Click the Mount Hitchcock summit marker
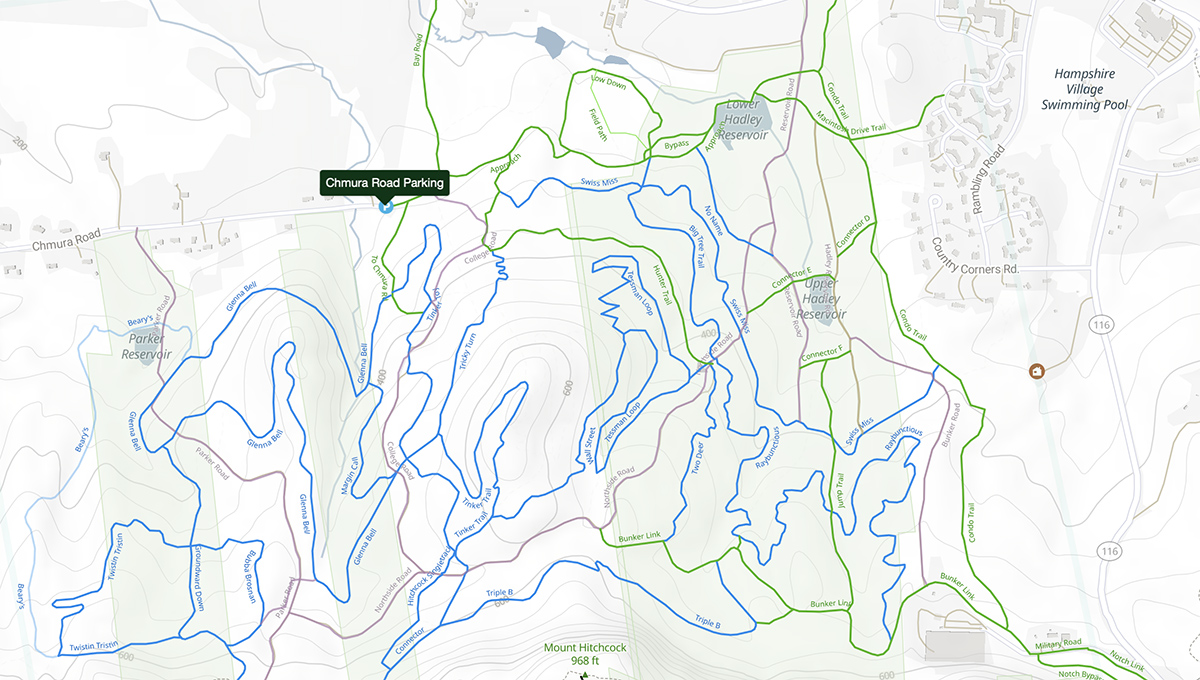 pos(584,675)
